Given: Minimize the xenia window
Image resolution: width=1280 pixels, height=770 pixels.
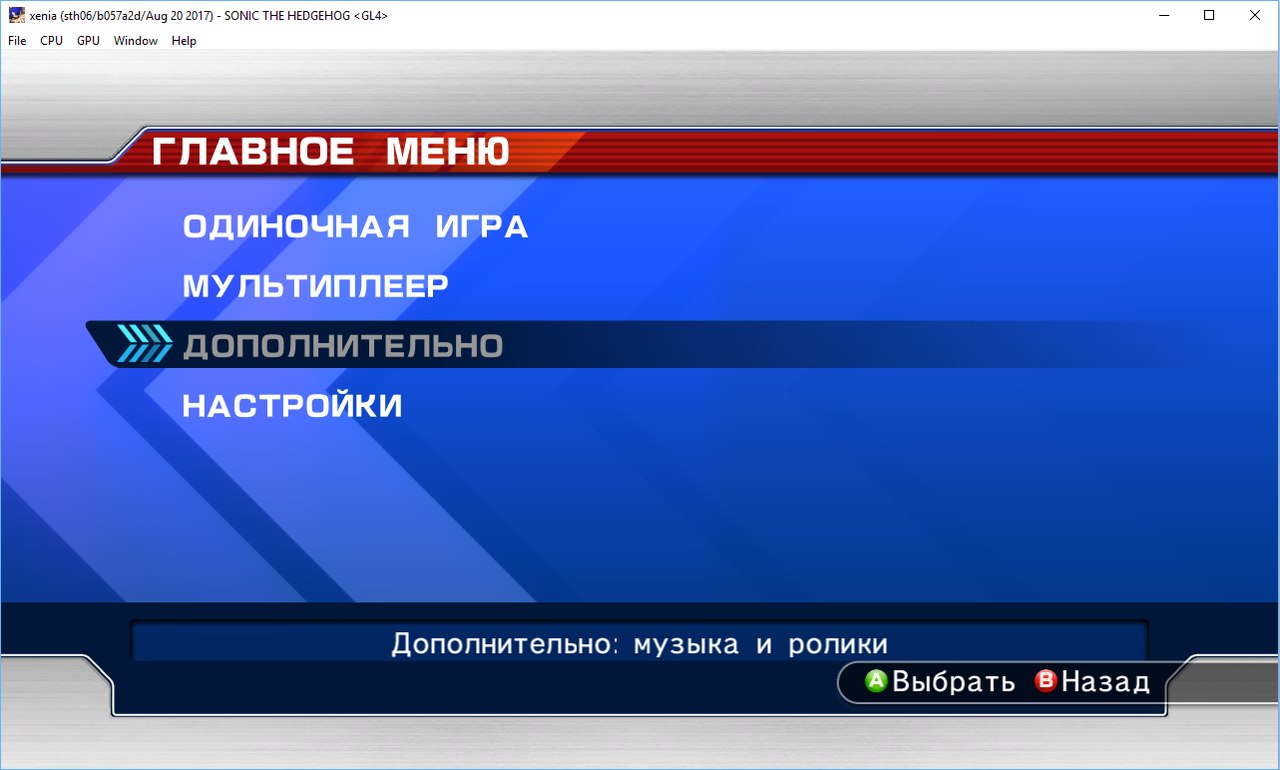Looking at the screenshot, I should [1164, 15].
